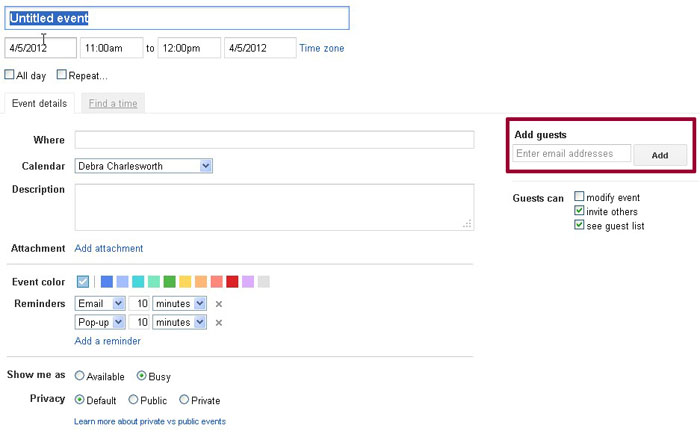Click the Pop-up reminder number field
This screenshot has height=443, width=700.
point(139,322)
